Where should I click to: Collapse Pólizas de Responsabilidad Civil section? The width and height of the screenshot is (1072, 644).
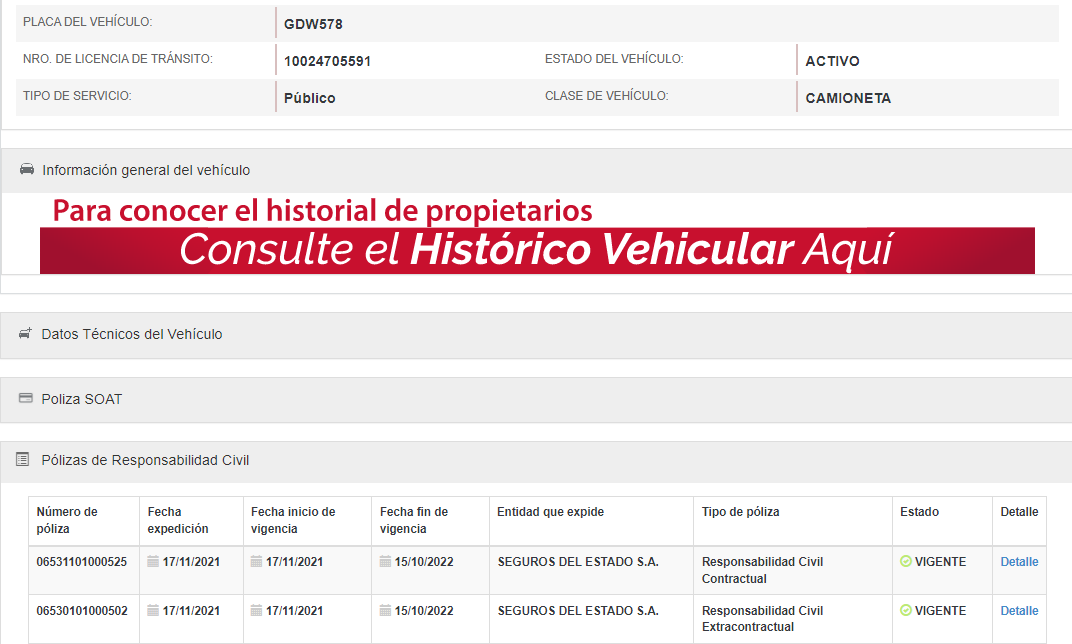pos(145,460)
